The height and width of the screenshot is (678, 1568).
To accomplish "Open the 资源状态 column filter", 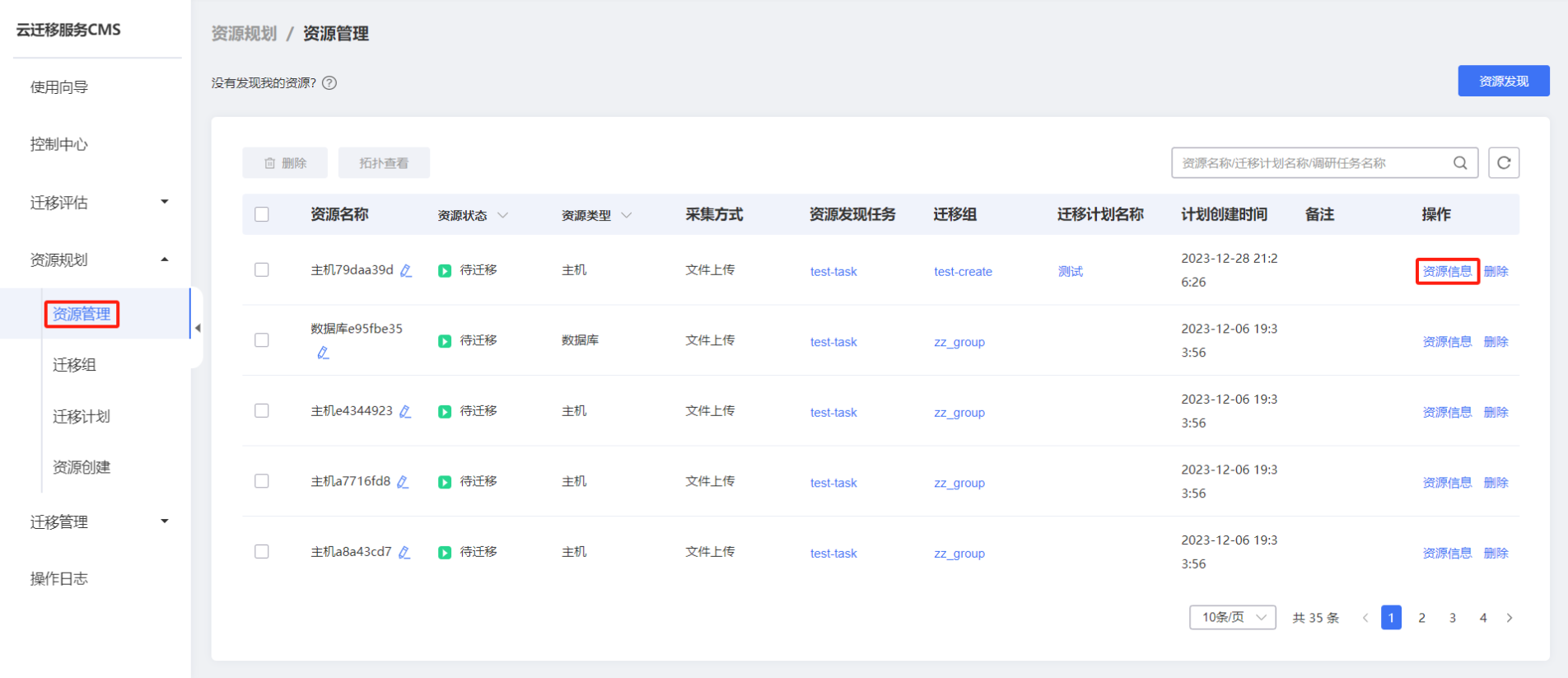I will 502,215.
